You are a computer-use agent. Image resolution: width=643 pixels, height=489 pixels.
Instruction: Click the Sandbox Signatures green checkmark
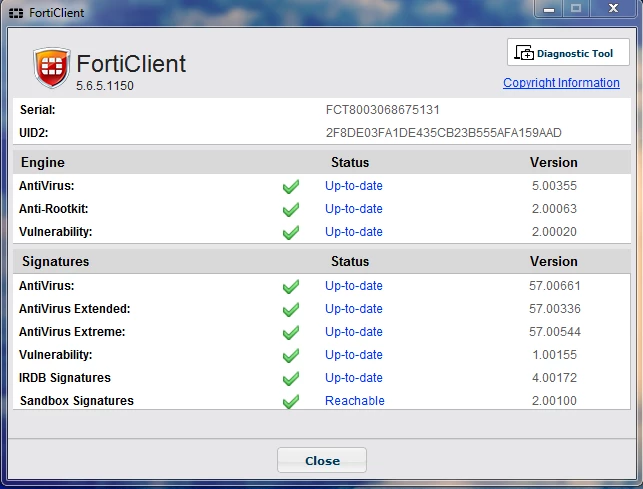pyautogui.click(x=291, y=401)
